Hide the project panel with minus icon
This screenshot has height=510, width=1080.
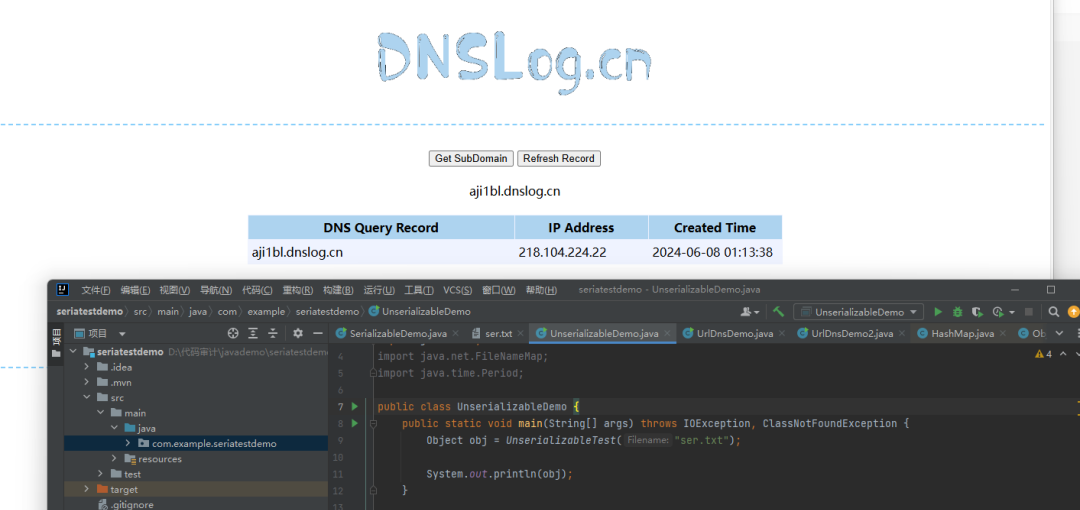pos(318,334)
